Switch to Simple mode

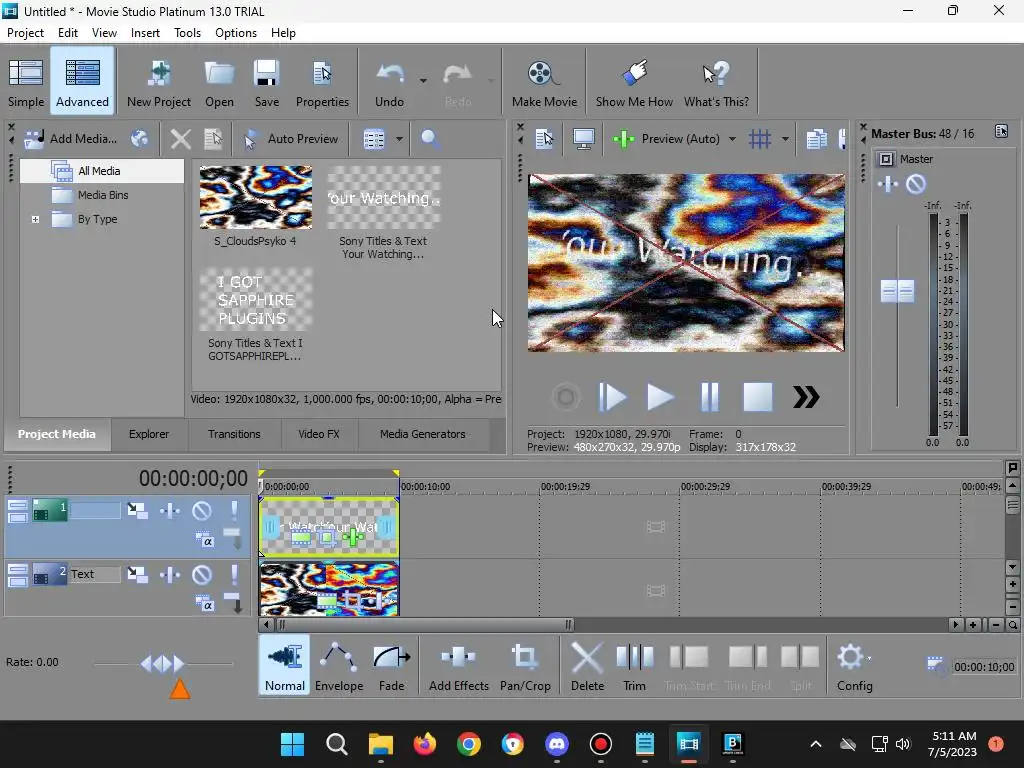26,82
